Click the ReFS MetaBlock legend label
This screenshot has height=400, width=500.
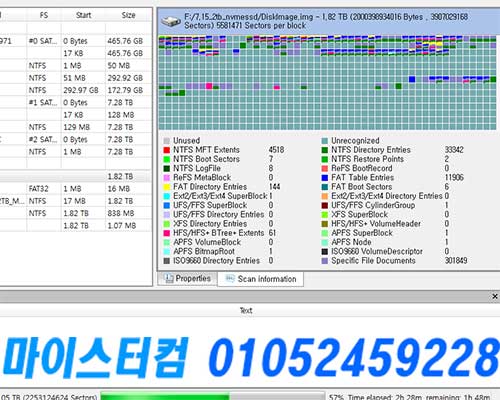tap(202, 178)
